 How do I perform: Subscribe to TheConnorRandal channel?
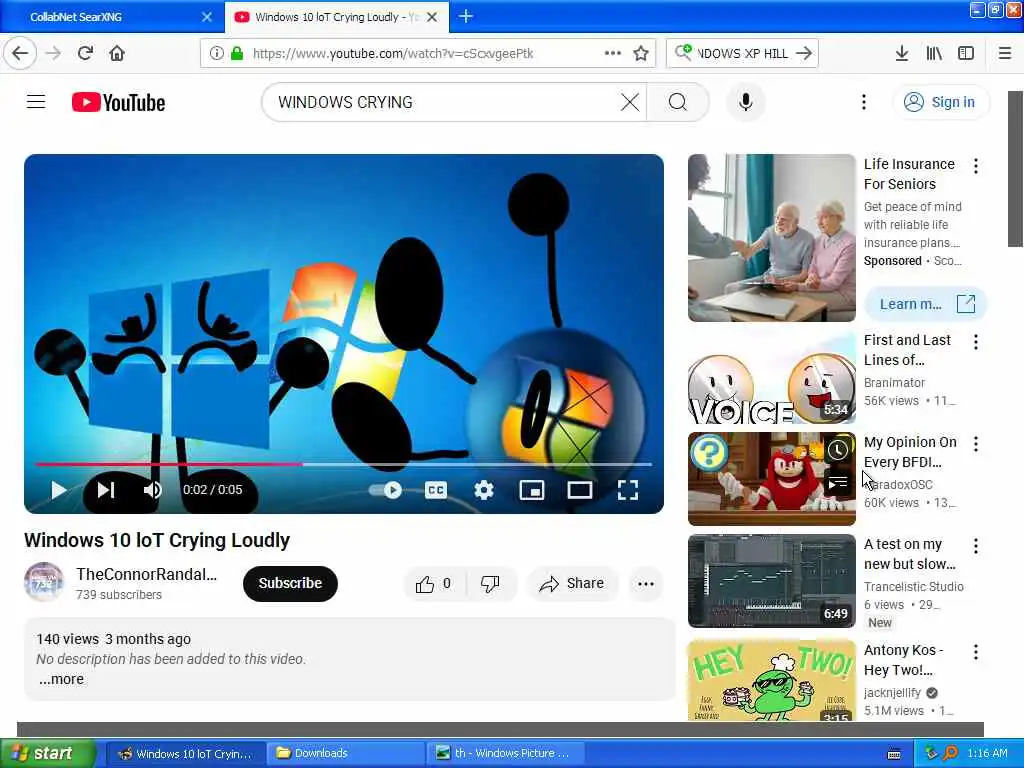[290, 583]
